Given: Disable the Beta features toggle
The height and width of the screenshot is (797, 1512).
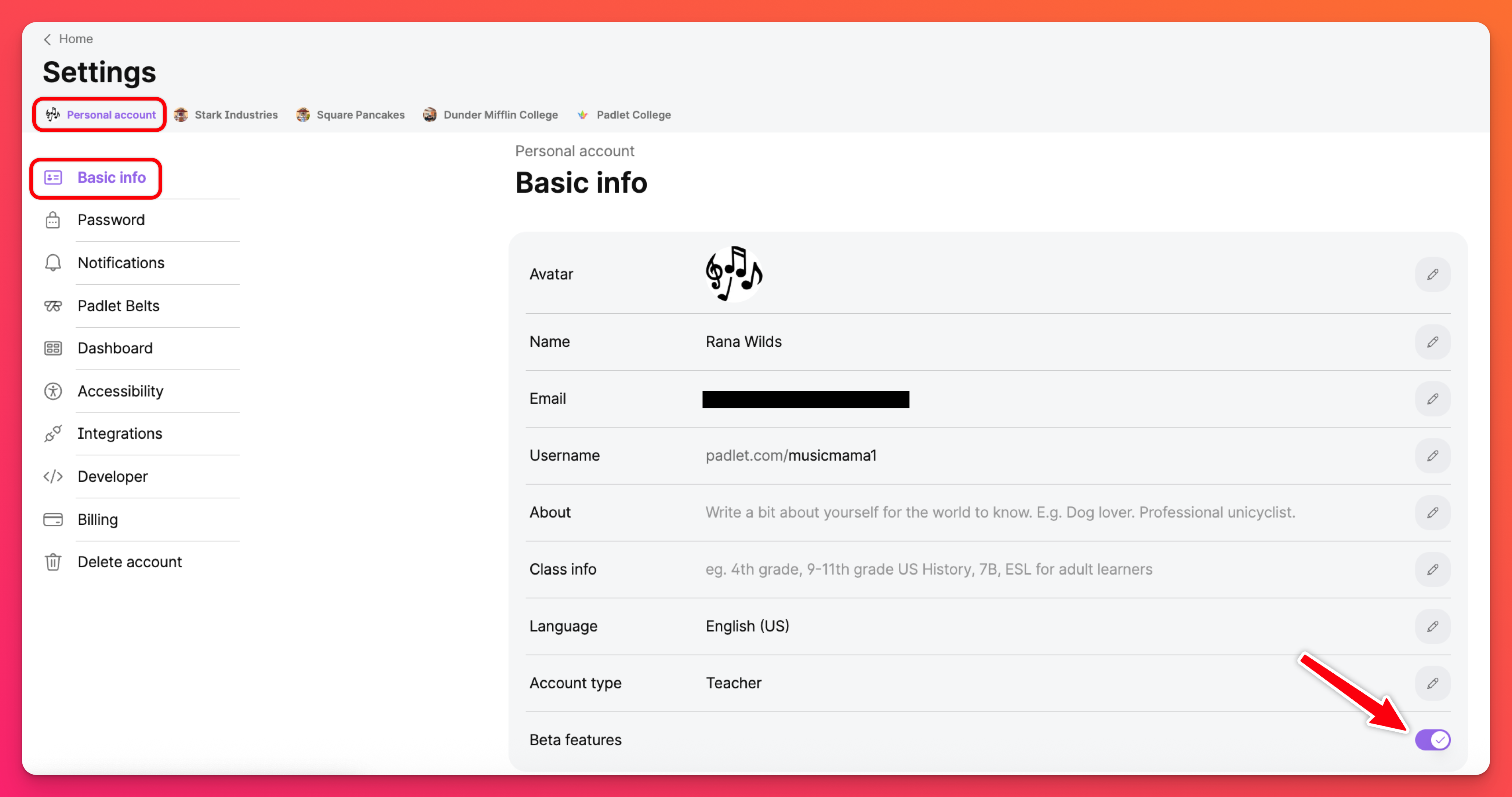Looking at the screenshot, I should [1432, 739].
